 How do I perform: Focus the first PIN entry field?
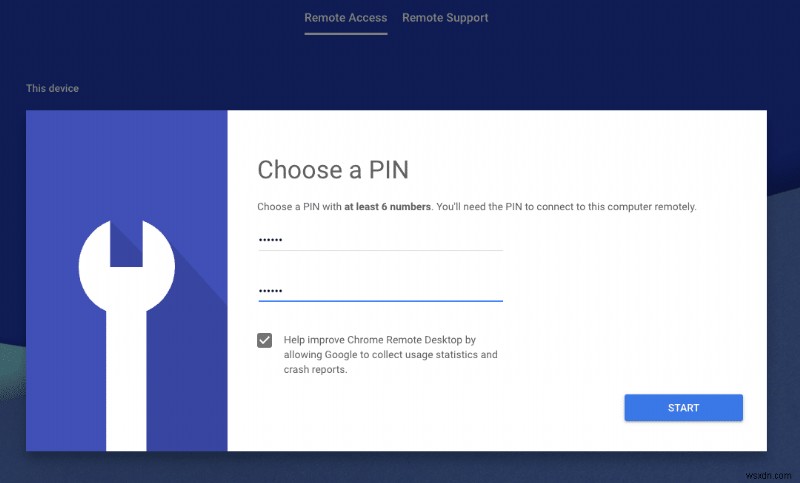[x=380, y=240]
